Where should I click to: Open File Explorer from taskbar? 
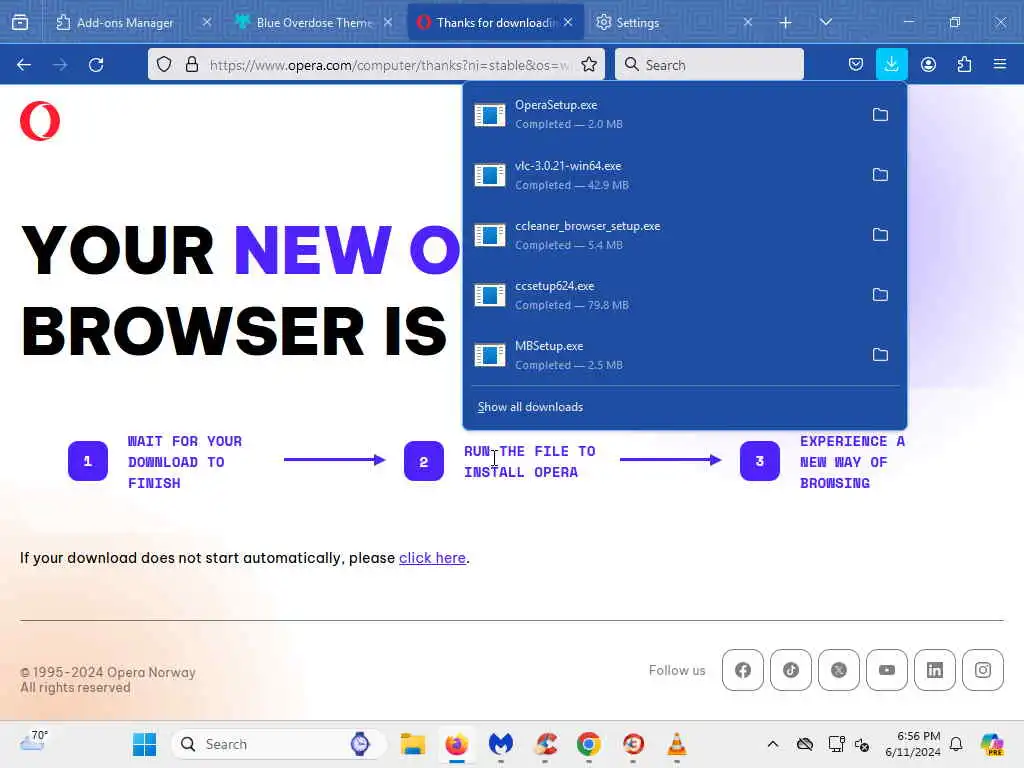(x=413, y=744)
